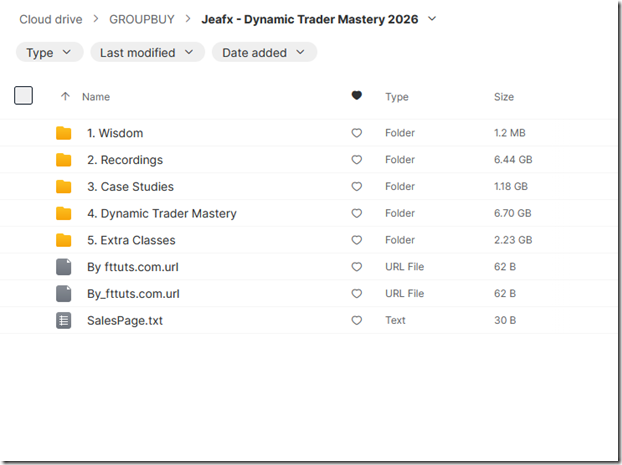The image size is (622, 465).
Task: Sort by the Size column header
Action: point(504,97)
